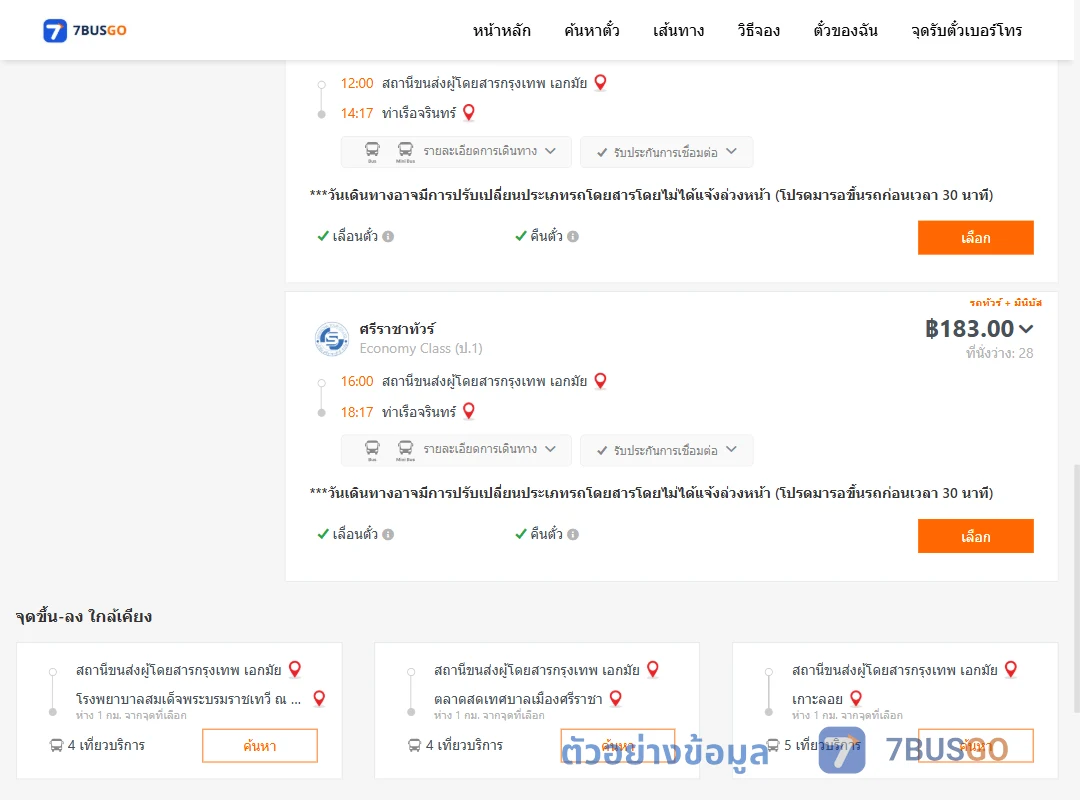This screenshot has height=800, width=1080.
Task: Click the bus icon beside 4 เที่ยวบริการ in the market card
Action: coord(415,746)
